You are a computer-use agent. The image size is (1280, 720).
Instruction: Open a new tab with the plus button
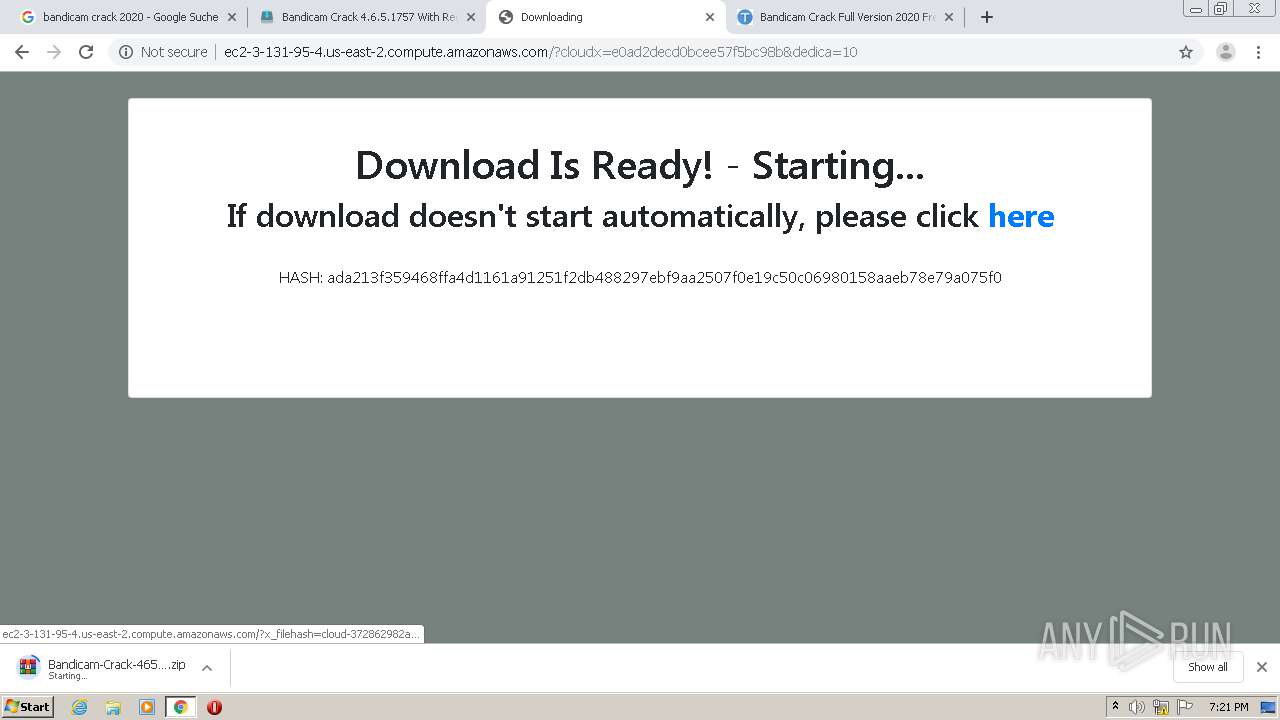(x=987, y=17)
